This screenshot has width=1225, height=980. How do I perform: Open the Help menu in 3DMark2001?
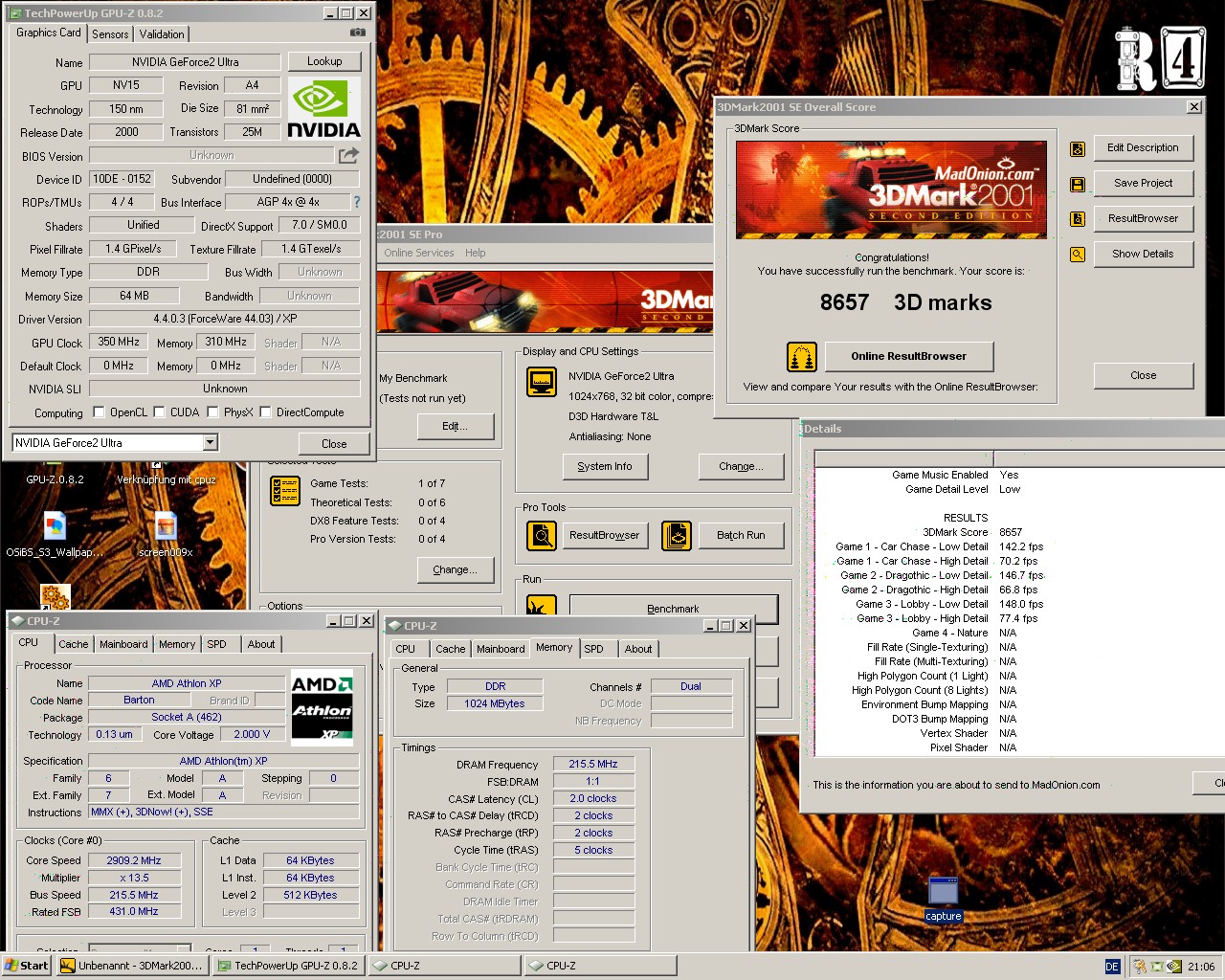476,253
